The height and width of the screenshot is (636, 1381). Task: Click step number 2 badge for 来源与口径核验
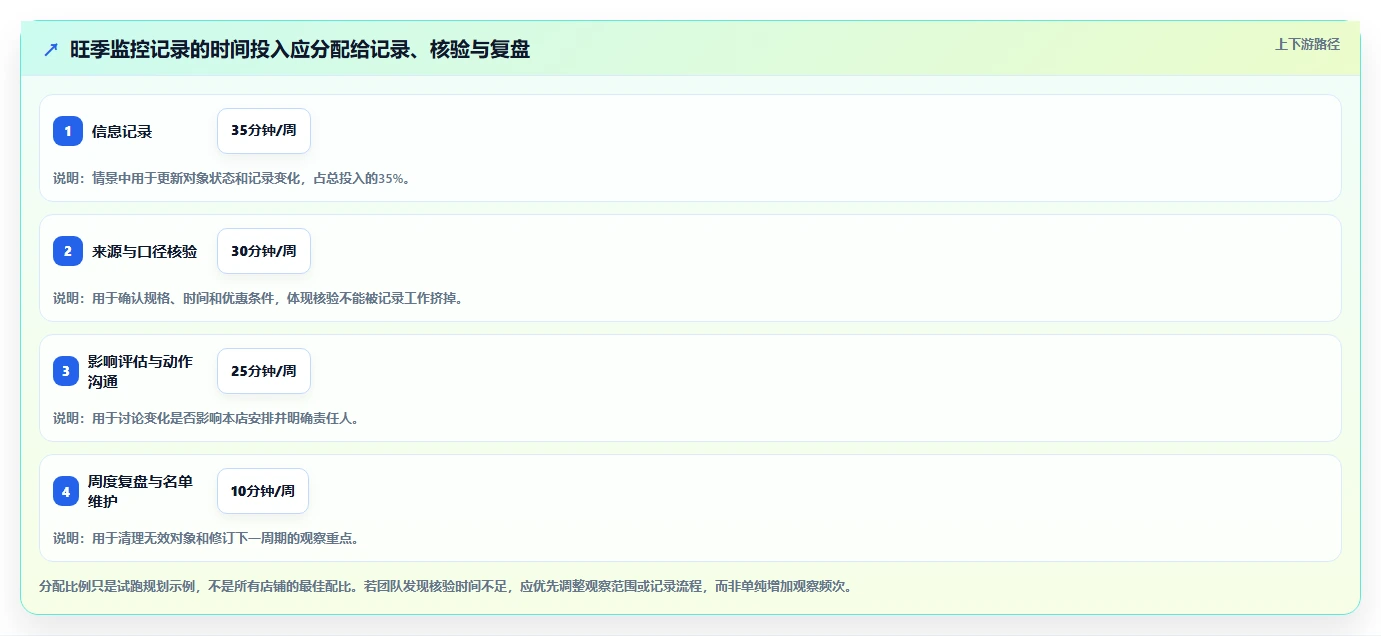(x=68, y=251)
